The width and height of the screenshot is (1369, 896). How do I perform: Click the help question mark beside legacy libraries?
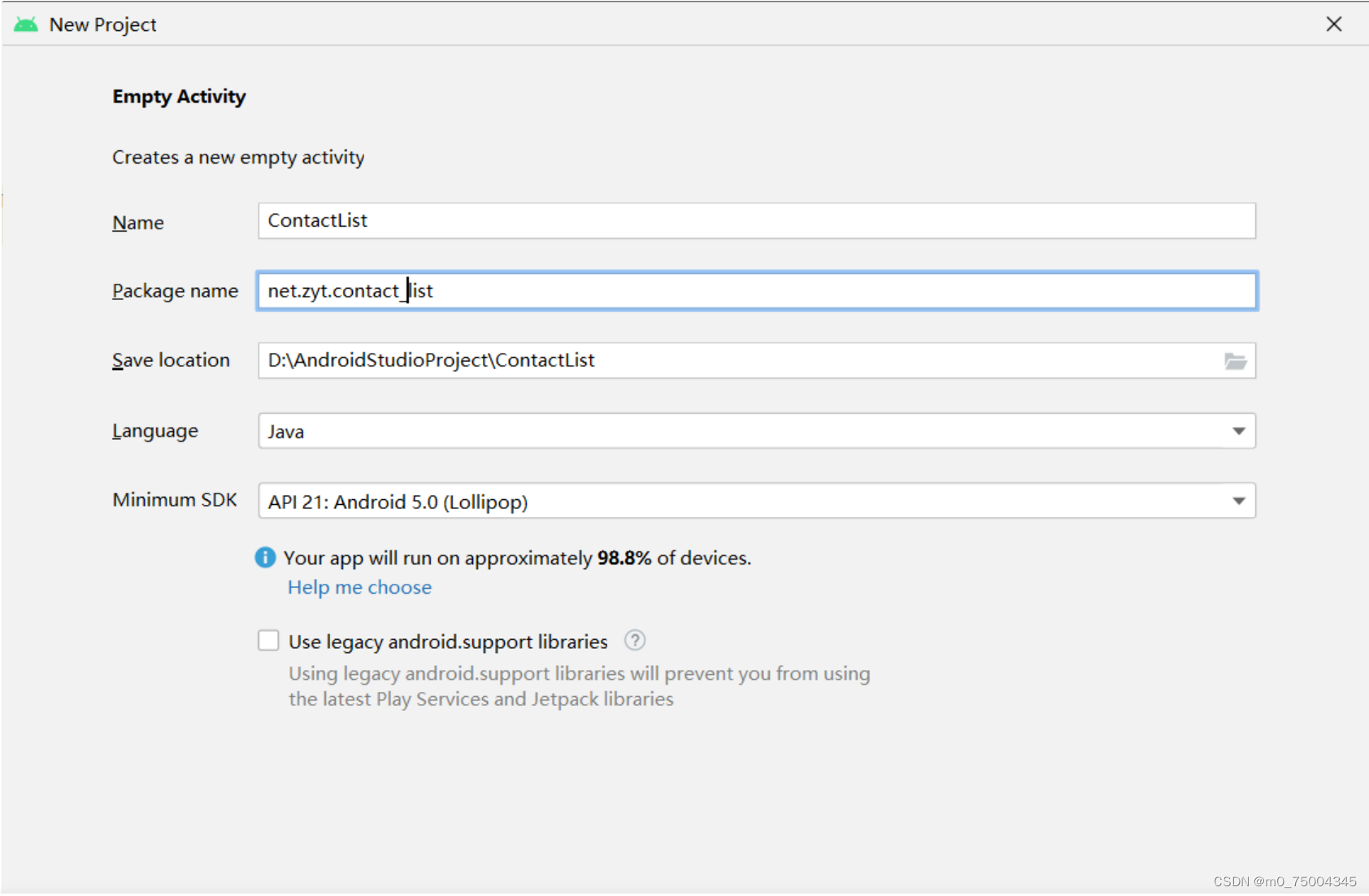tap(635, 641)
